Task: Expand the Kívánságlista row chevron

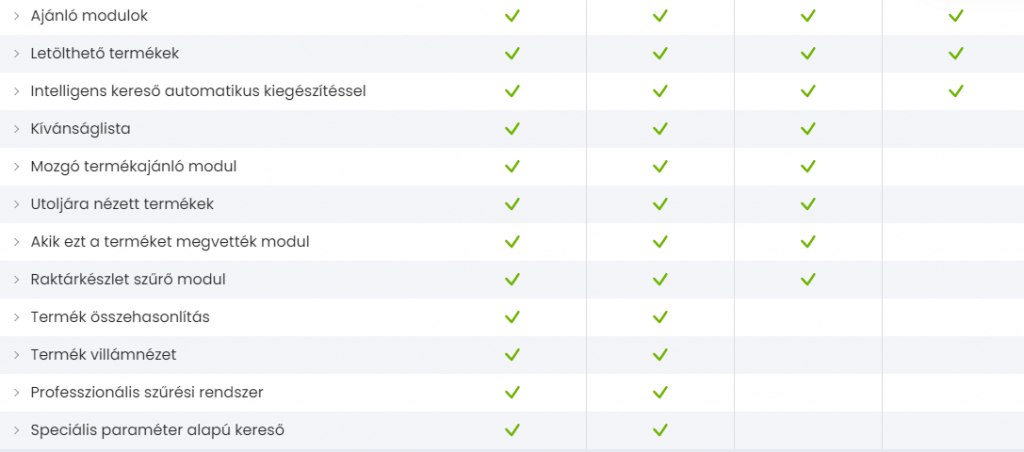Action: [x=17, y=129]
